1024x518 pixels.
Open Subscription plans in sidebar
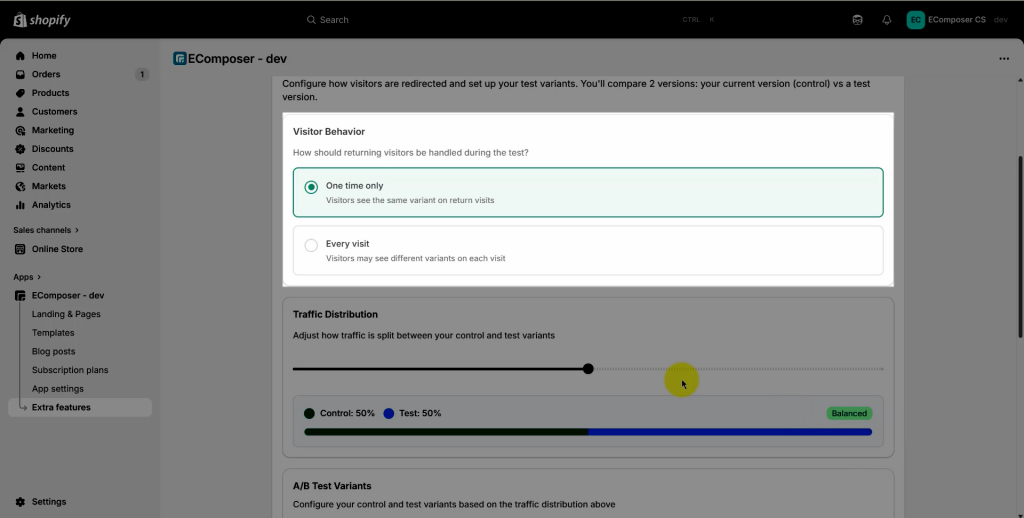[x=70, y=370]
